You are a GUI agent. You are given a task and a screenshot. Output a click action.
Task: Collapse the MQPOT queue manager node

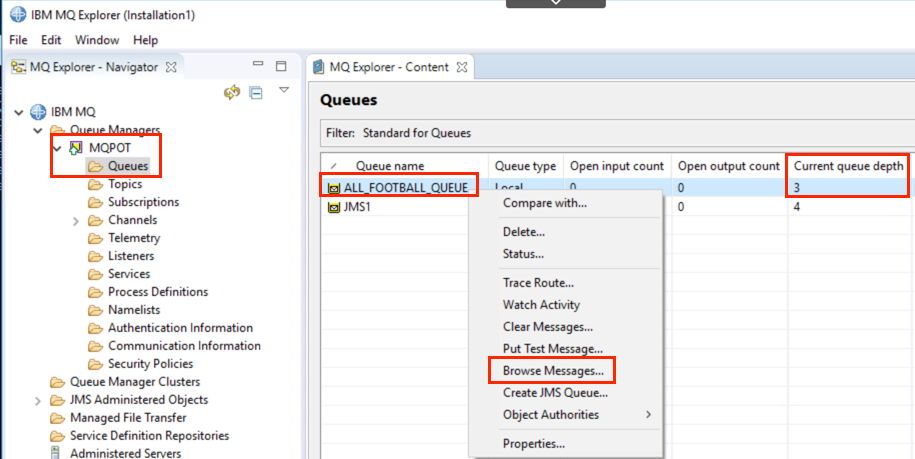pos(57,148)
